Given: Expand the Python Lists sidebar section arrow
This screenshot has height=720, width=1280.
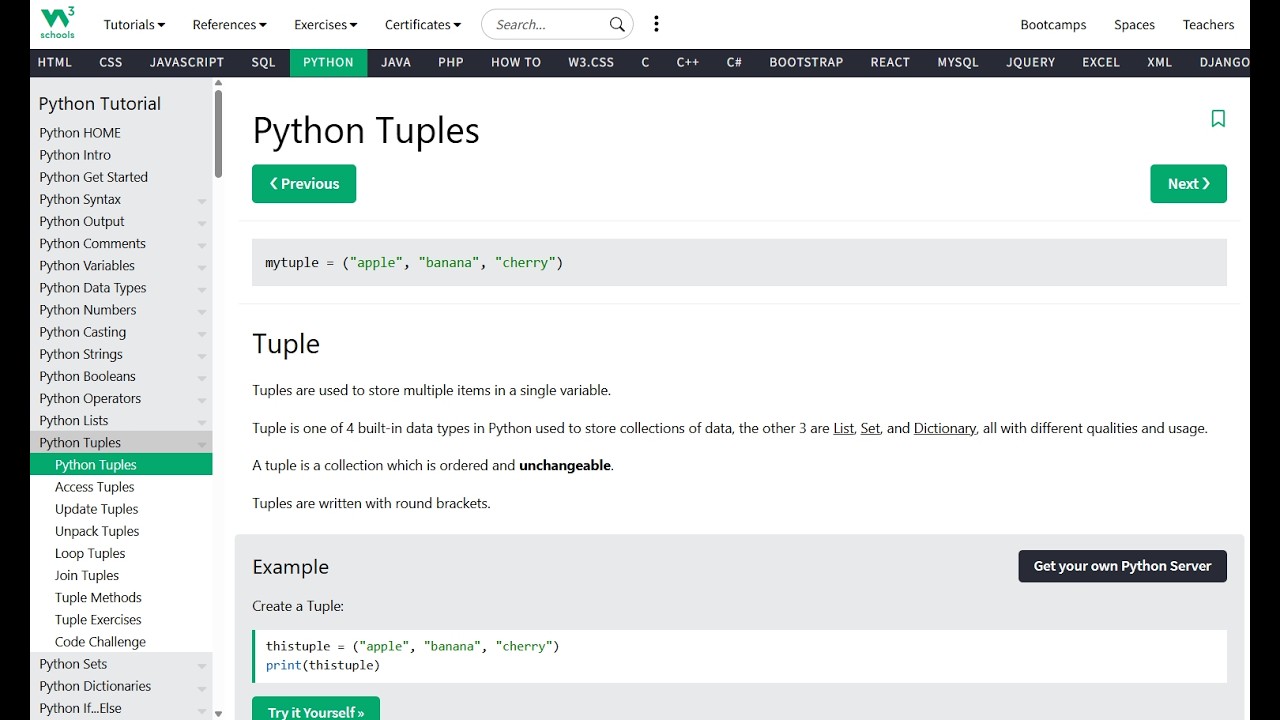Looking at the screenshot, I should pyautogui.click(x=202, y=422).
